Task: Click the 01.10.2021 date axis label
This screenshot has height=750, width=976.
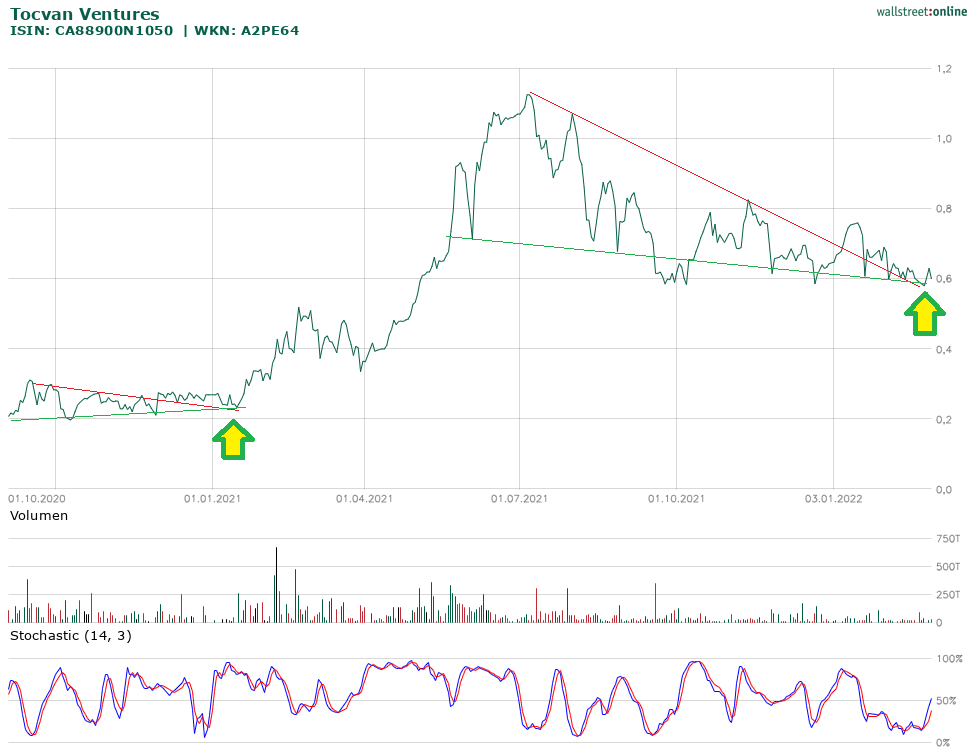Action: [676, 499]
